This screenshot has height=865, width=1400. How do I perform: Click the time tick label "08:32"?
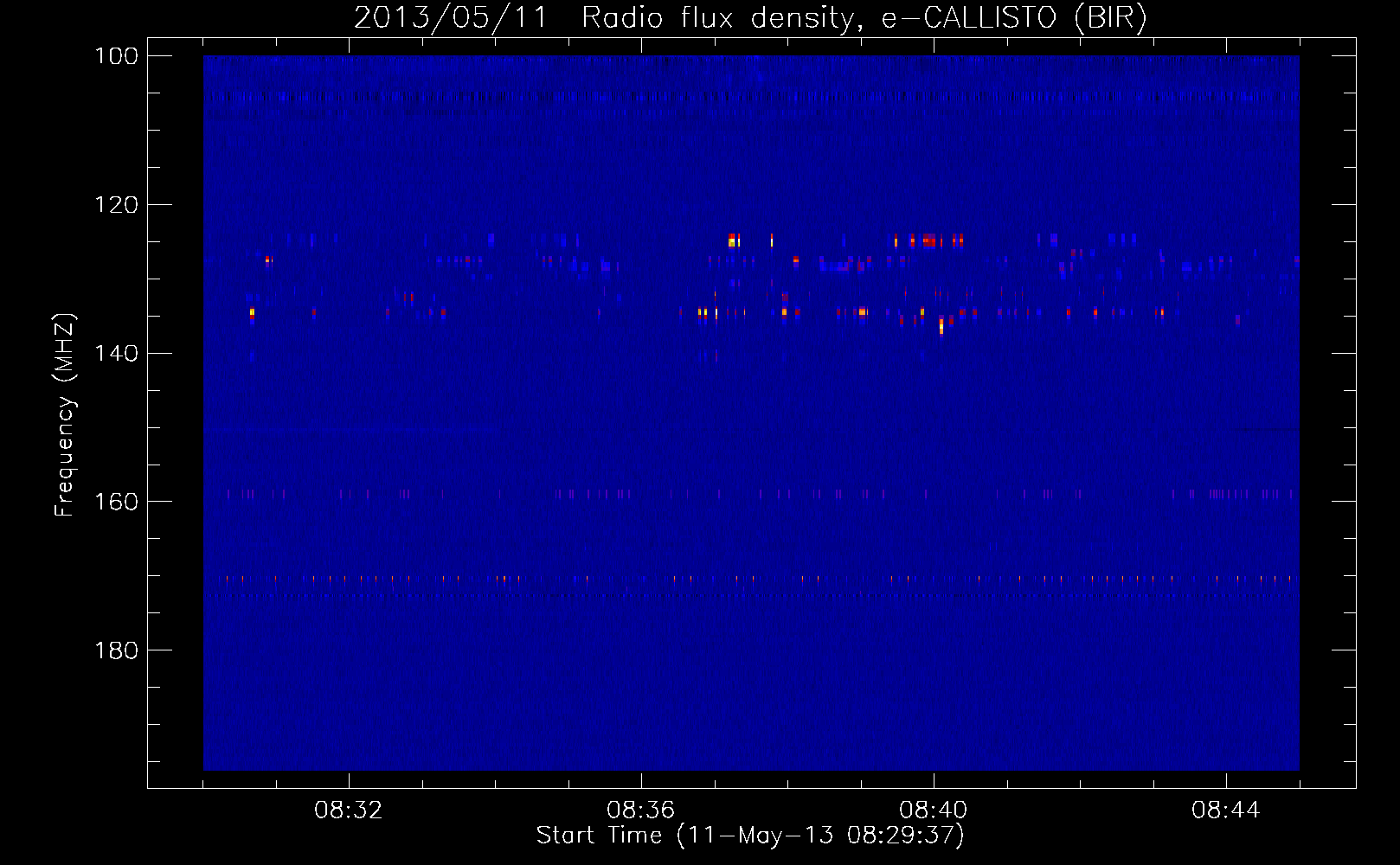[349, 811]
